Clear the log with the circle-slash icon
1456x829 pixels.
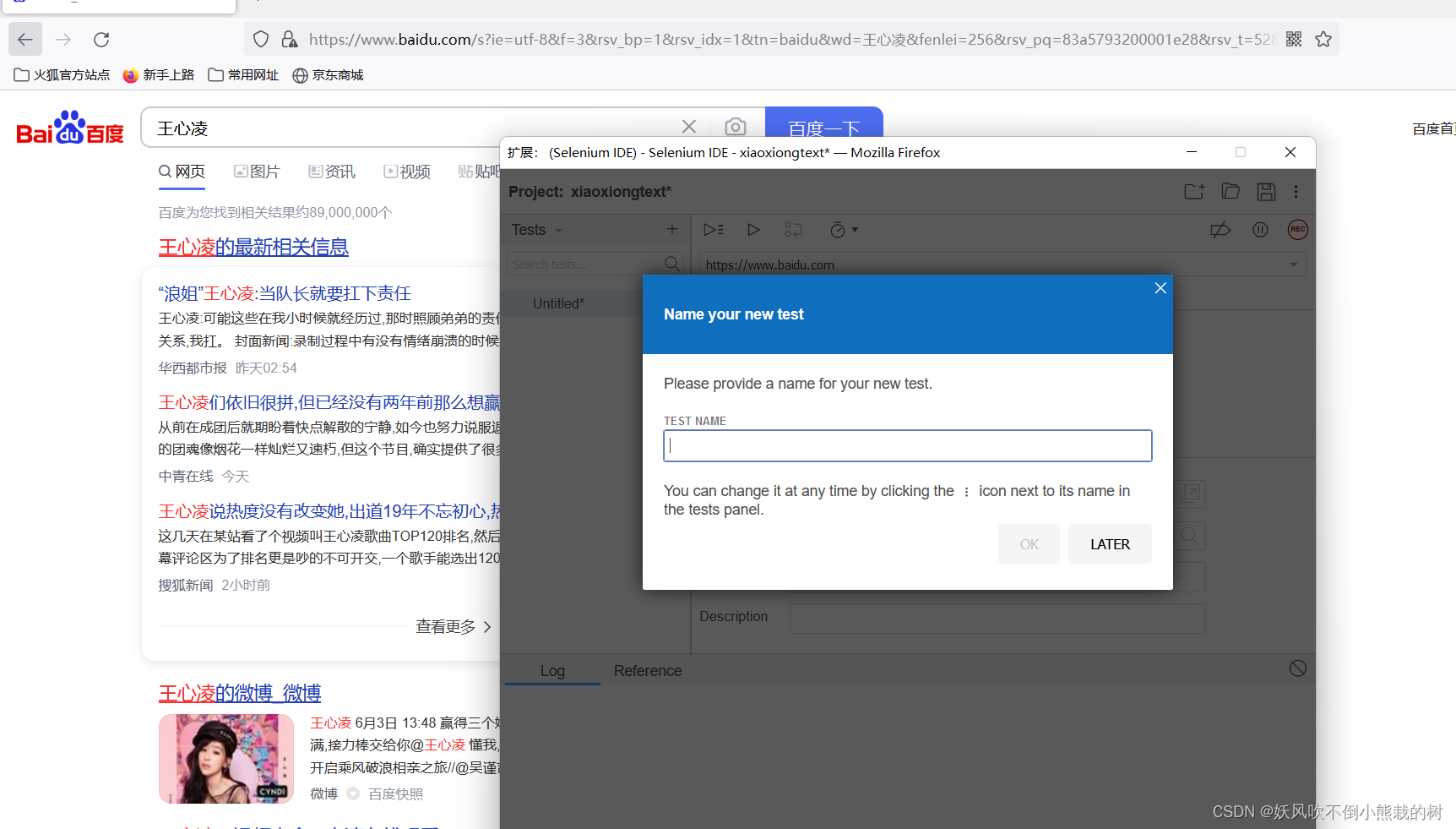click(1298, 668)
